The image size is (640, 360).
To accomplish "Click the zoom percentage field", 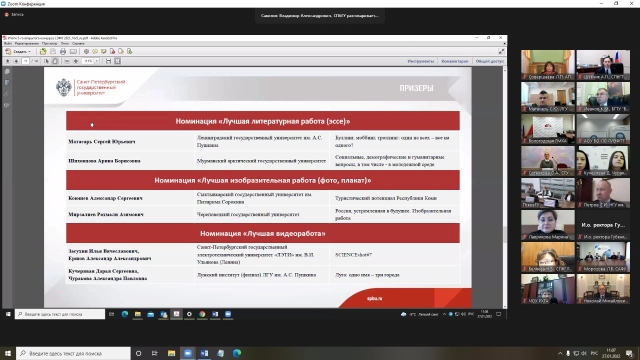I will pyautogui.click(x=88, y=61).
